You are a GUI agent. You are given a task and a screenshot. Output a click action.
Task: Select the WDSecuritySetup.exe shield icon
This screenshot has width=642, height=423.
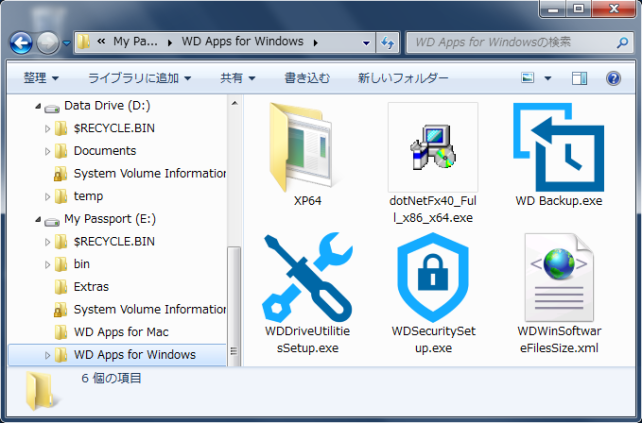433,277
